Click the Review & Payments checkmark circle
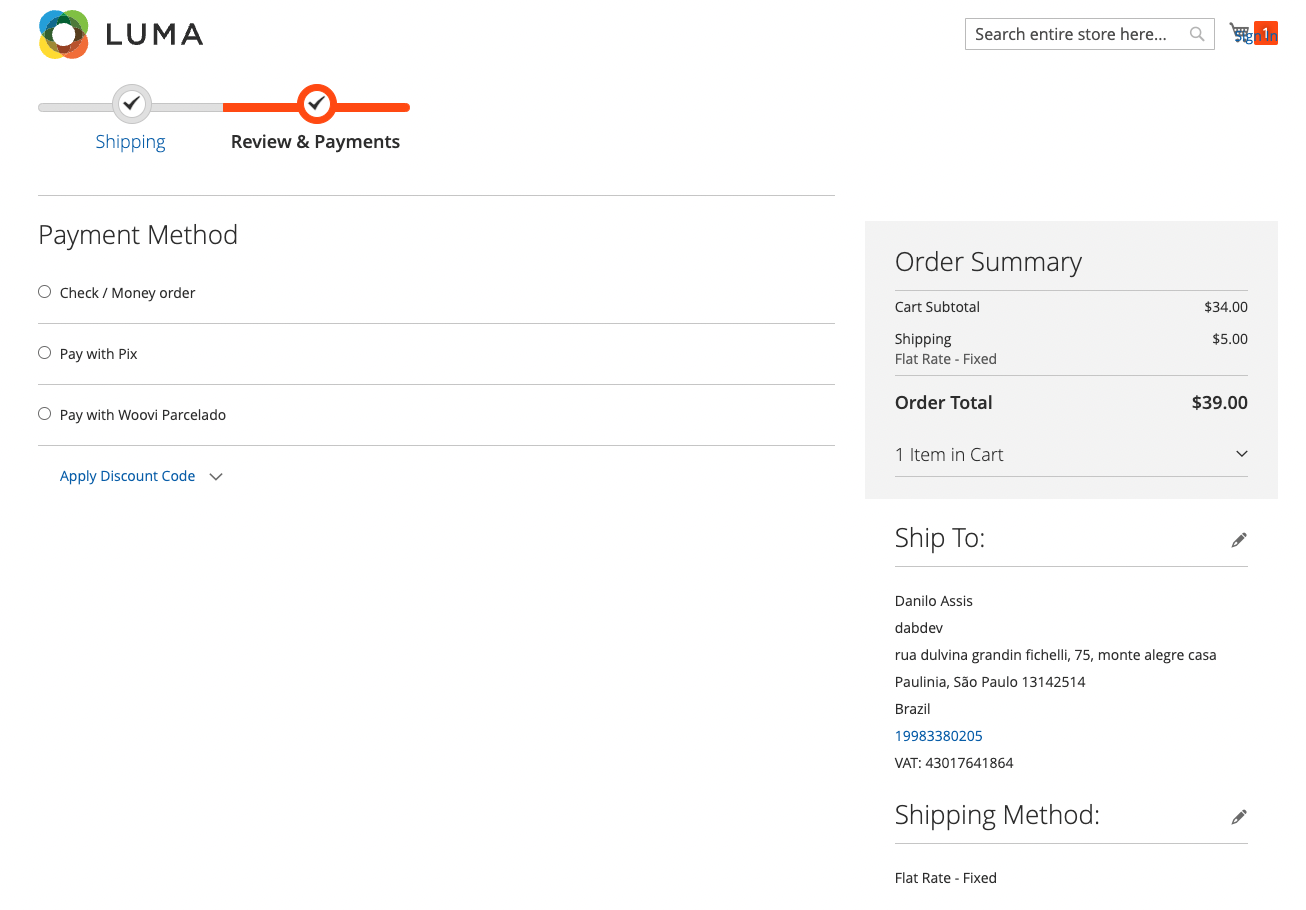 pos(316,103)
